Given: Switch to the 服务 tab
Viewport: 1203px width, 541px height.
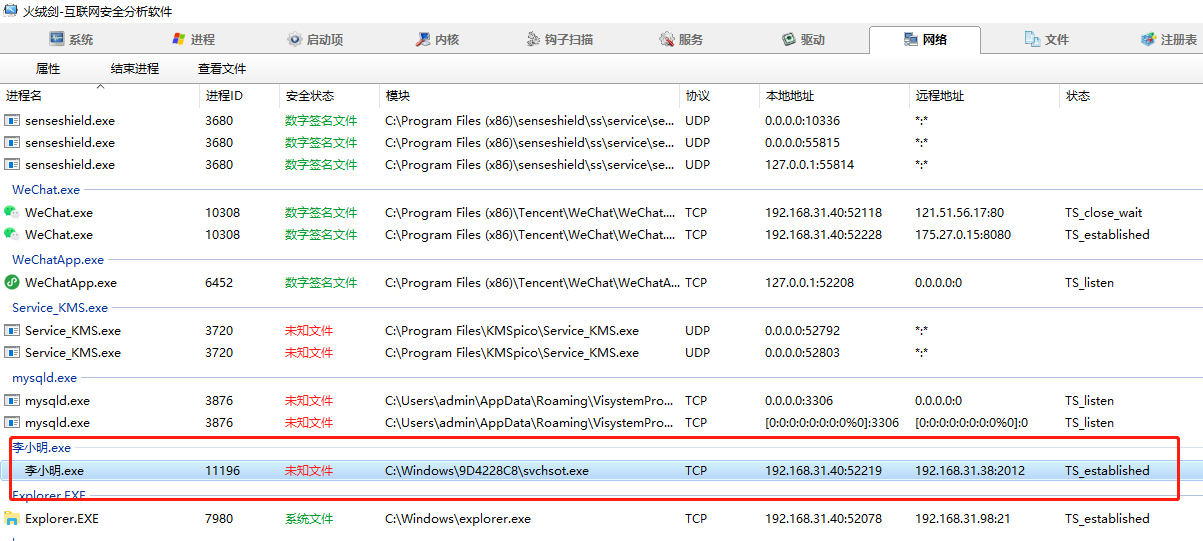Looking at the screenshot, I should 681,39.
